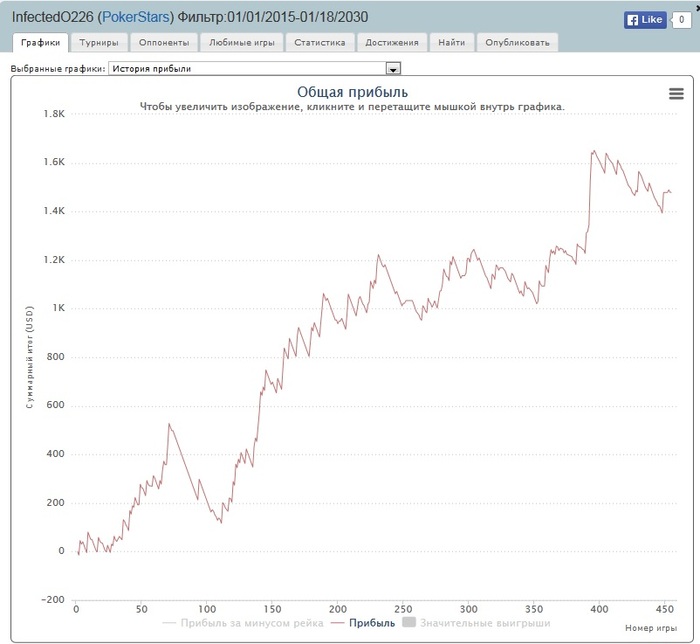The height and width of the screenshot is (644, 700).
Task: Toggle the Прибыль legend series
Action: point(363,623)
